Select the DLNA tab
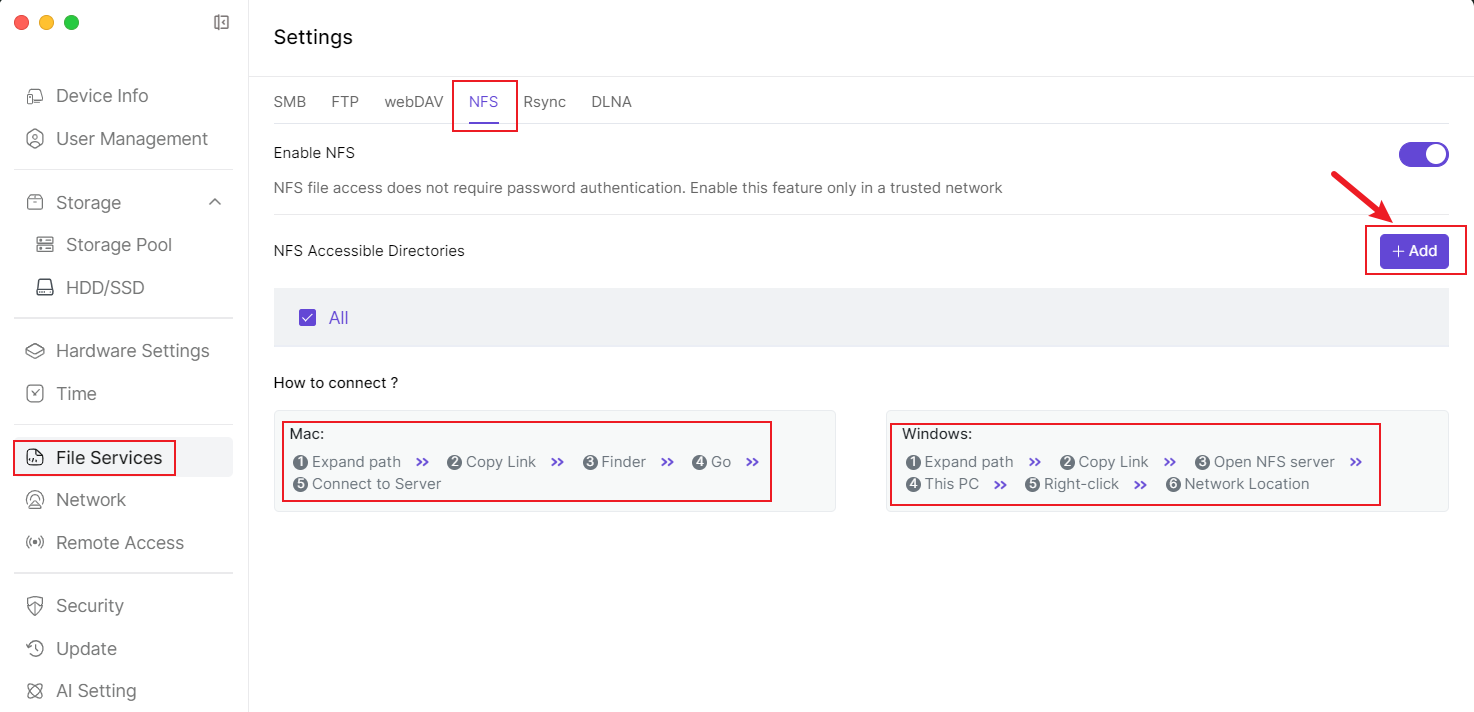 (x=611, y=102)
